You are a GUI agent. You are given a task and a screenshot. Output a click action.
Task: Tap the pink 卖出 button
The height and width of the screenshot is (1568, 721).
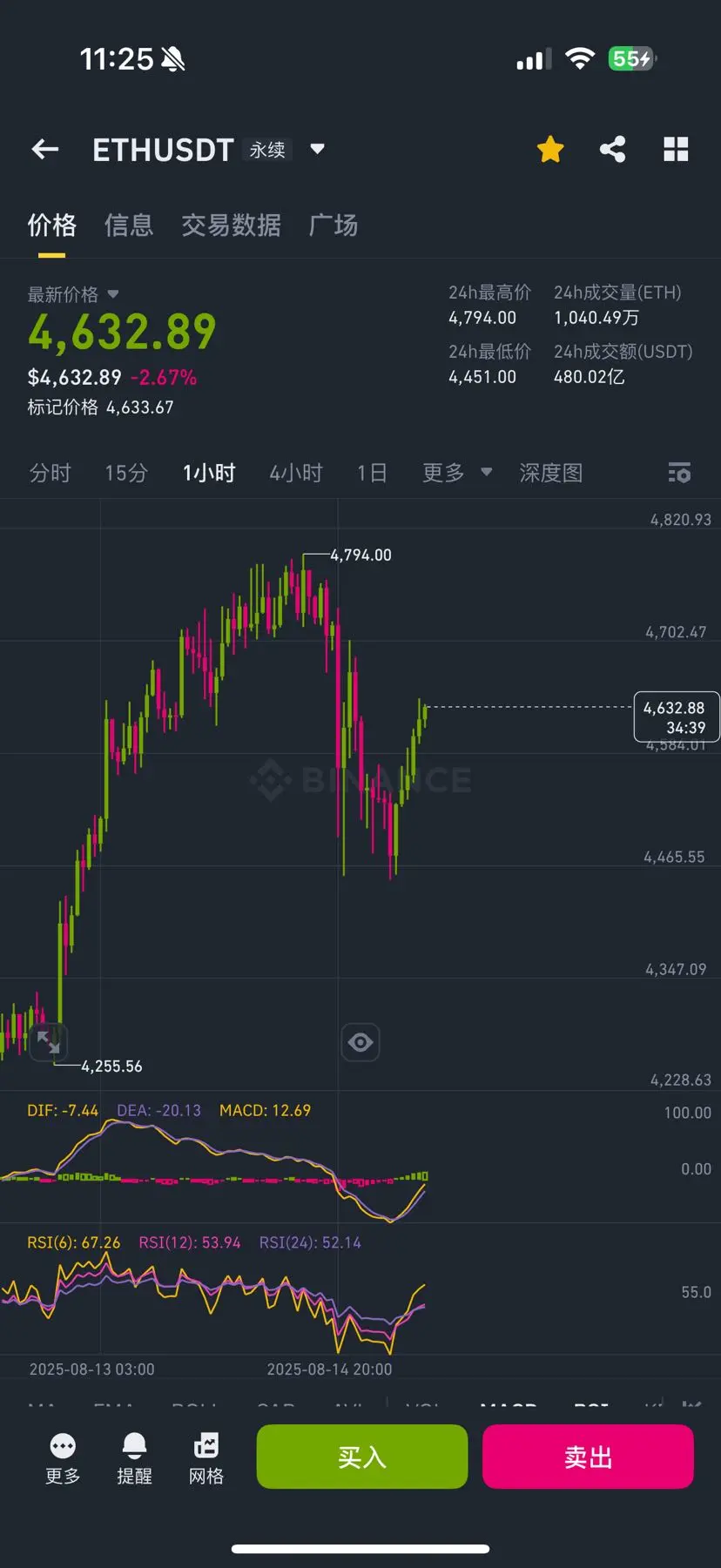(x=588, y=1457)
